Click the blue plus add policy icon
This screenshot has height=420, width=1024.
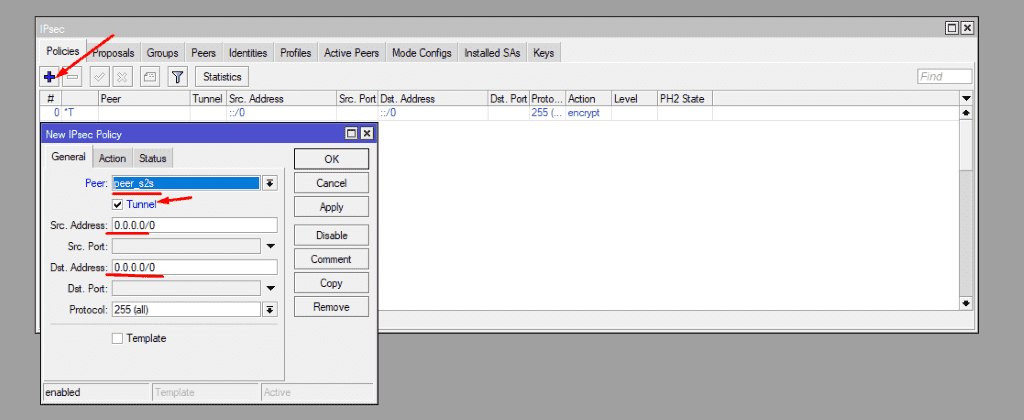(50, 76)
